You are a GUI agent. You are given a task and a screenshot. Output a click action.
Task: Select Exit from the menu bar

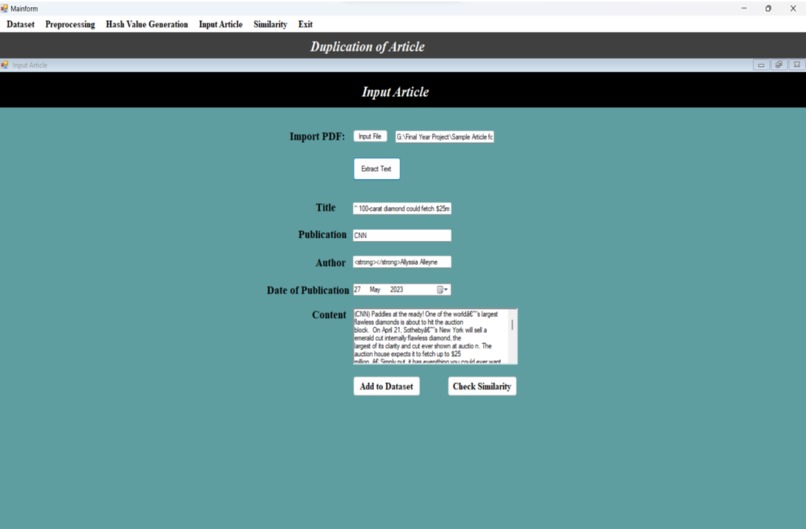305,24
